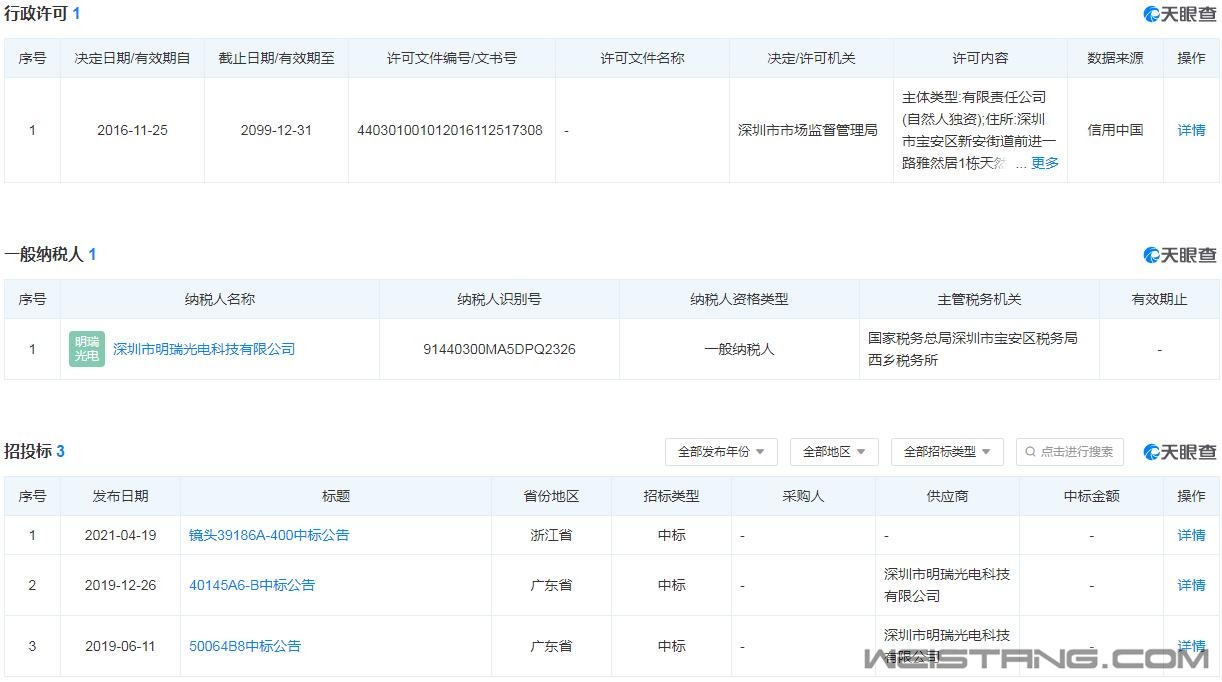1222x682 pixels.
Task: Click the 信用中国 data source cell
Action: tap(1115, 130)
